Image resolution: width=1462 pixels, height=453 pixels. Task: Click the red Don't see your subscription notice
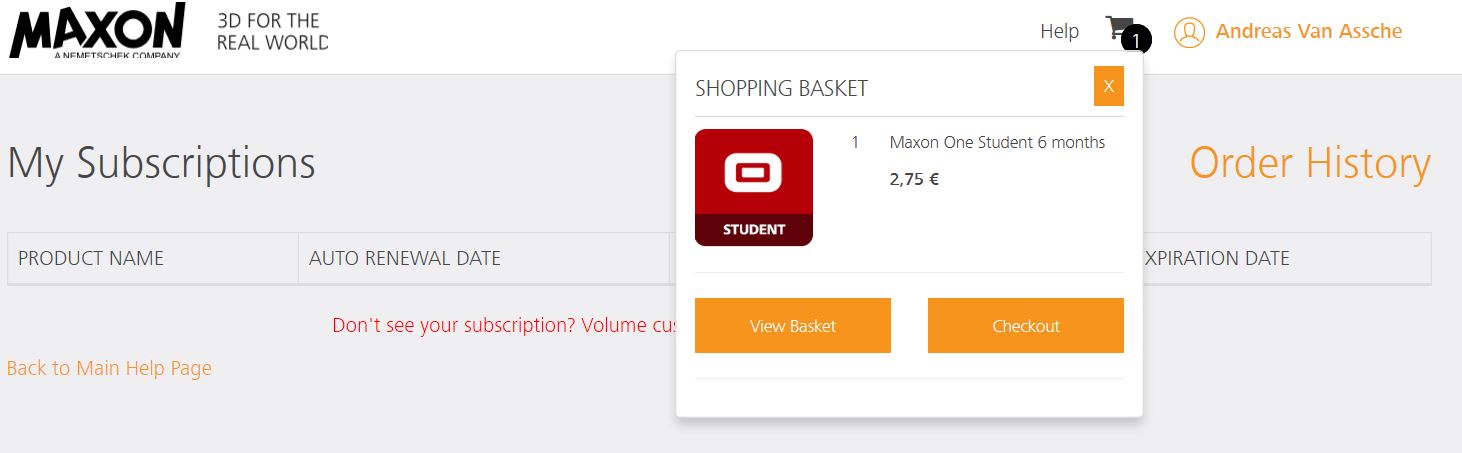(x=505, y=326)
